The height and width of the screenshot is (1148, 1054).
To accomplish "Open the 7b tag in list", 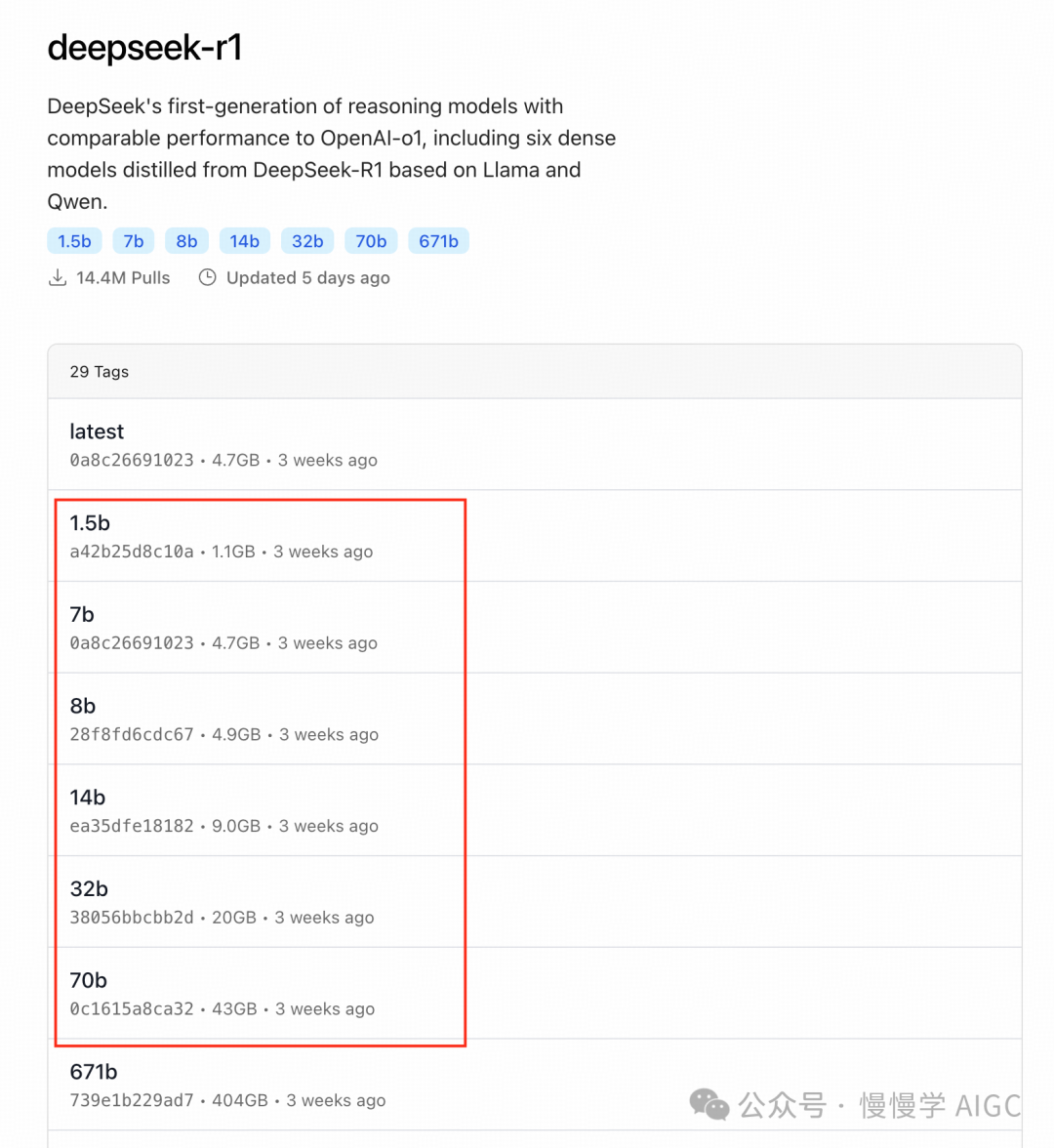I will point(82,615).
